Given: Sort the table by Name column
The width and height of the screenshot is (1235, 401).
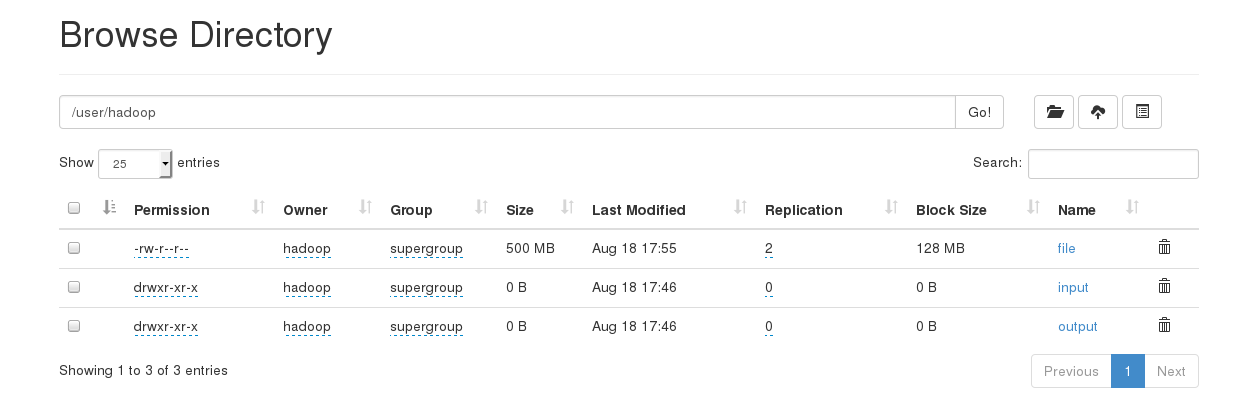Looking at the screenshot, I should (x=1077, y=210).
